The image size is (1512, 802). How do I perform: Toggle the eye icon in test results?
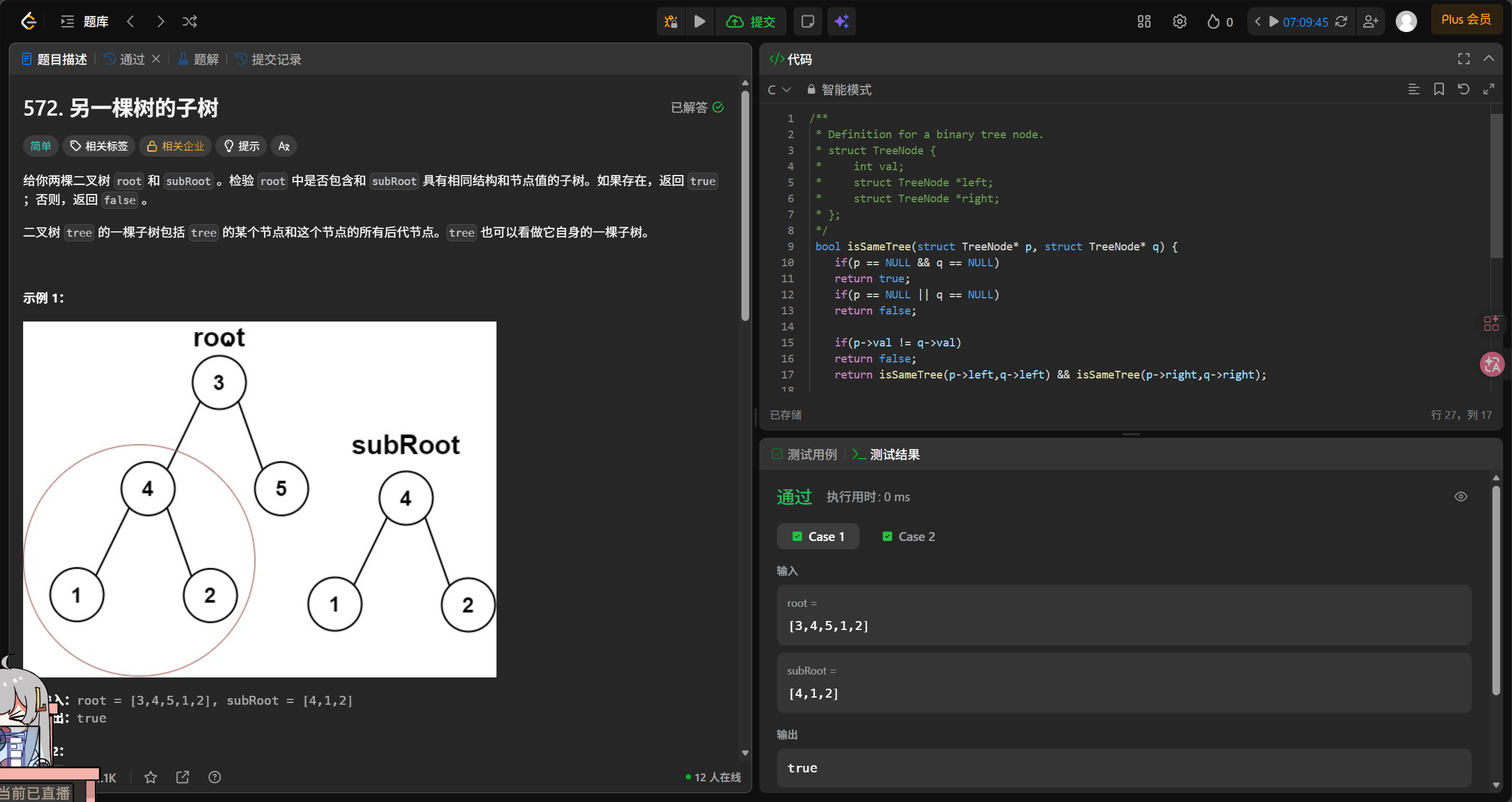[1460, 497]
